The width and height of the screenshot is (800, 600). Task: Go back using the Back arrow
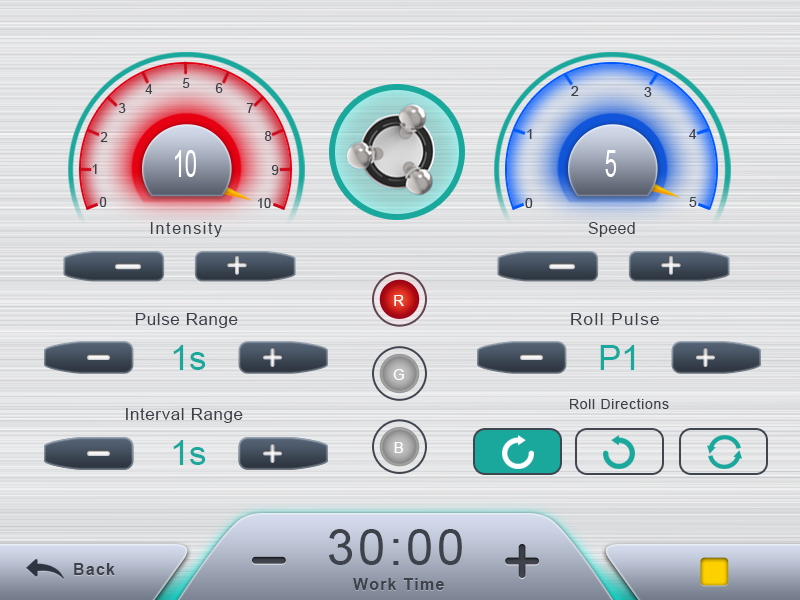coord(70,568)
